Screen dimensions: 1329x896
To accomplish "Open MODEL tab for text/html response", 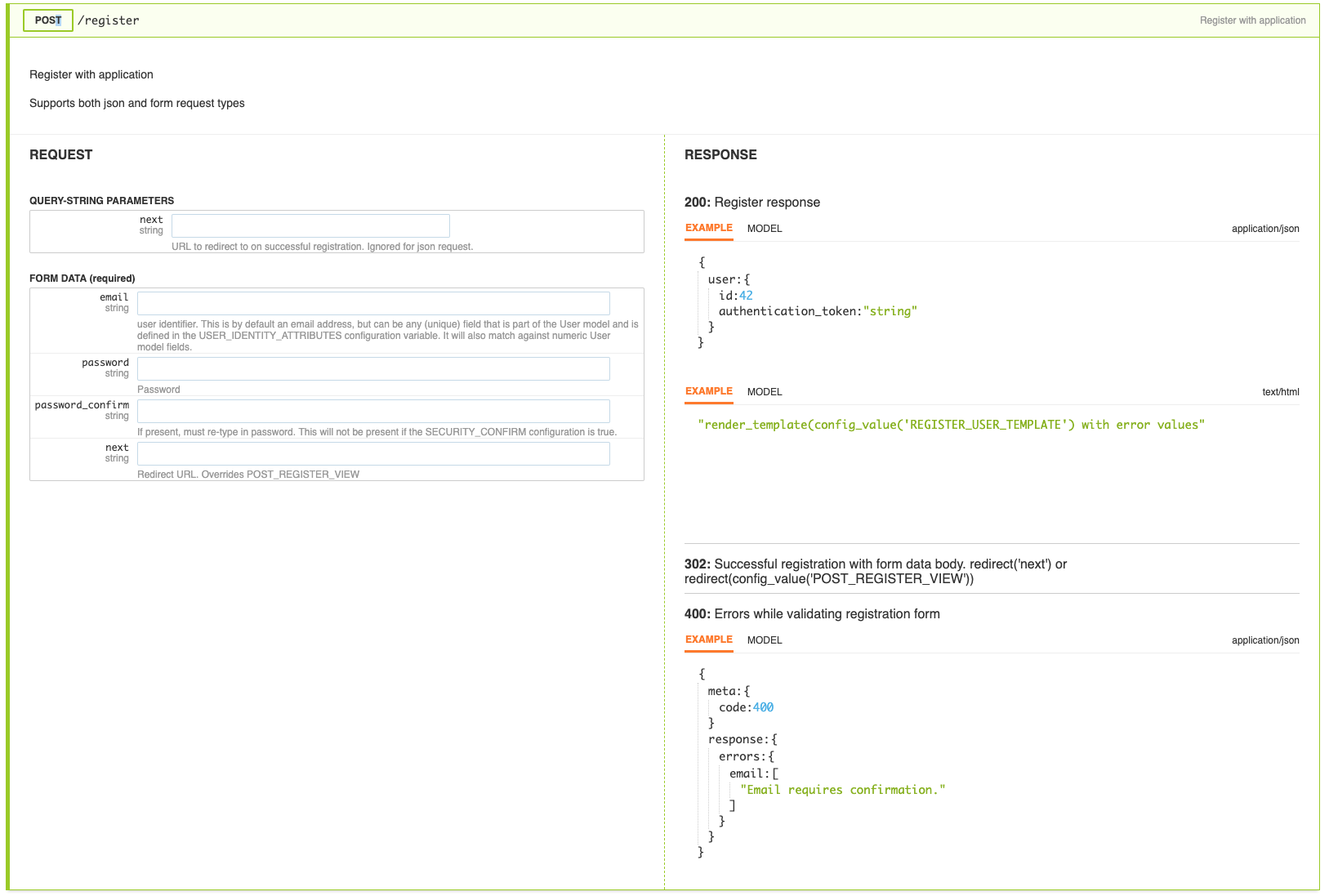I will point(764,392).
